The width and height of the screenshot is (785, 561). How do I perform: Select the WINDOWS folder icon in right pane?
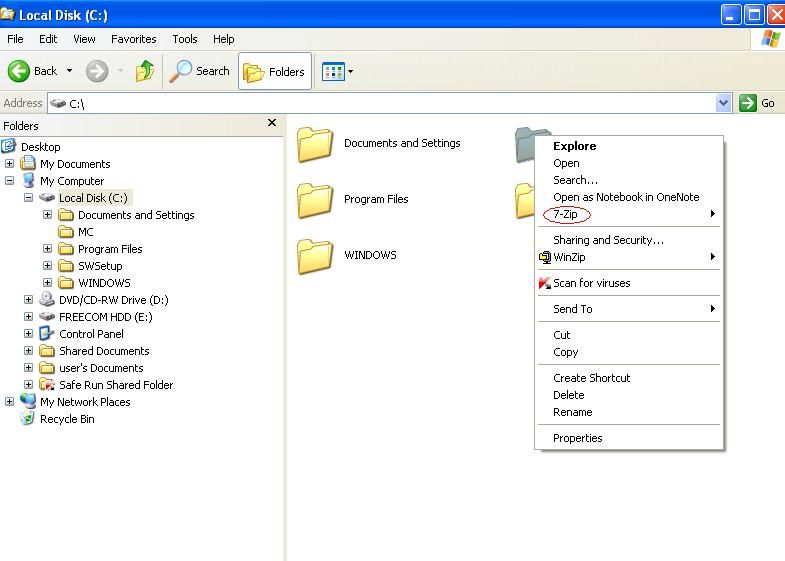tap(315, 256)
